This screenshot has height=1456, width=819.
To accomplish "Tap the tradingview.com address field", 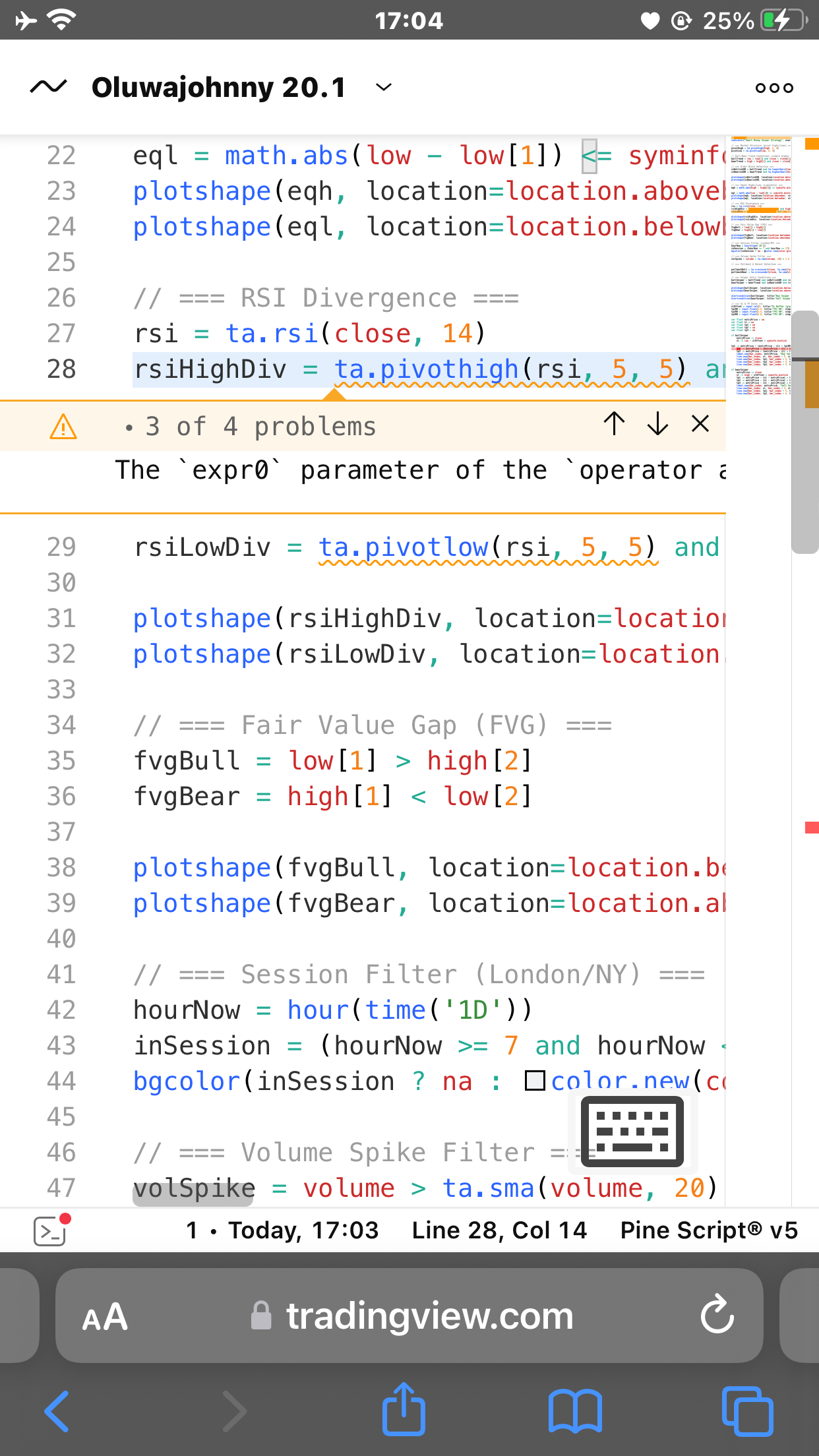I will pos(409,1316).
